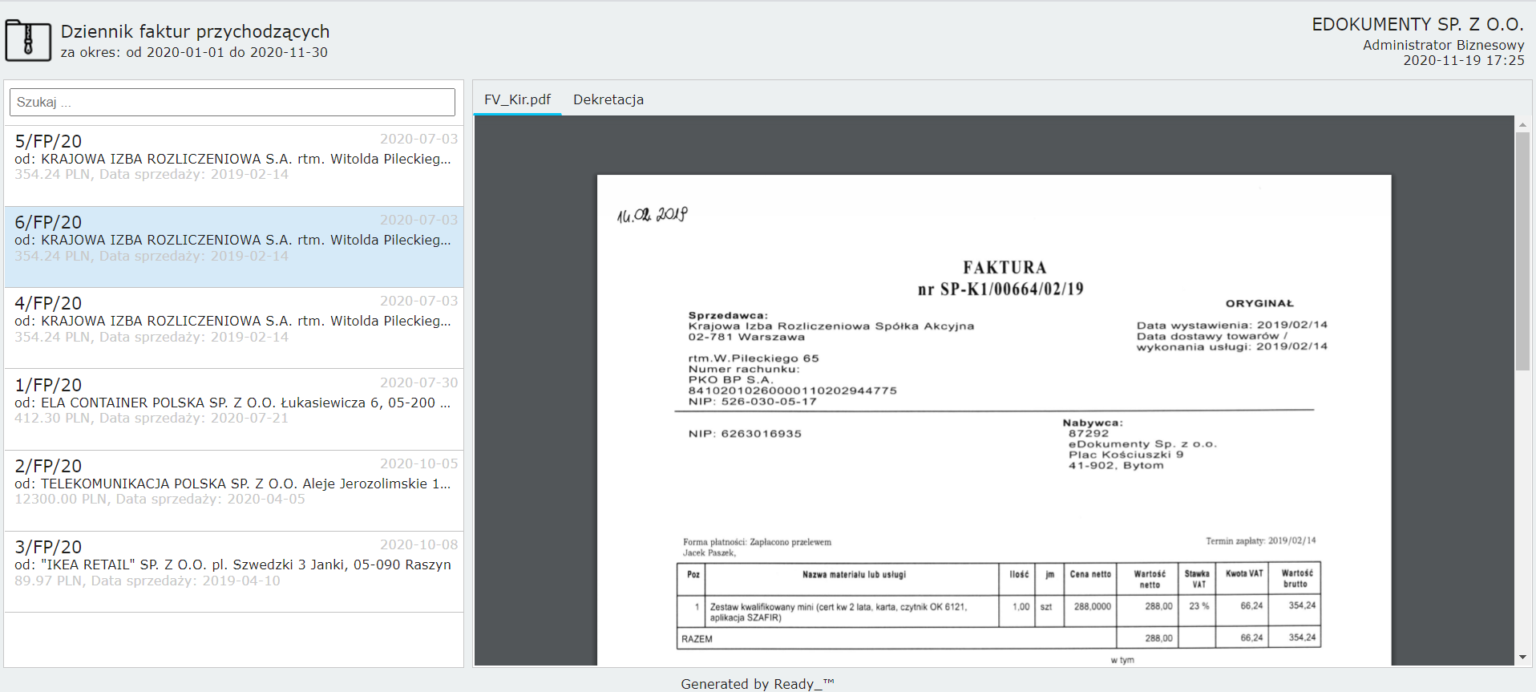Click the ORYGINAŁ label in the PDF

(x=1259, y=303)
